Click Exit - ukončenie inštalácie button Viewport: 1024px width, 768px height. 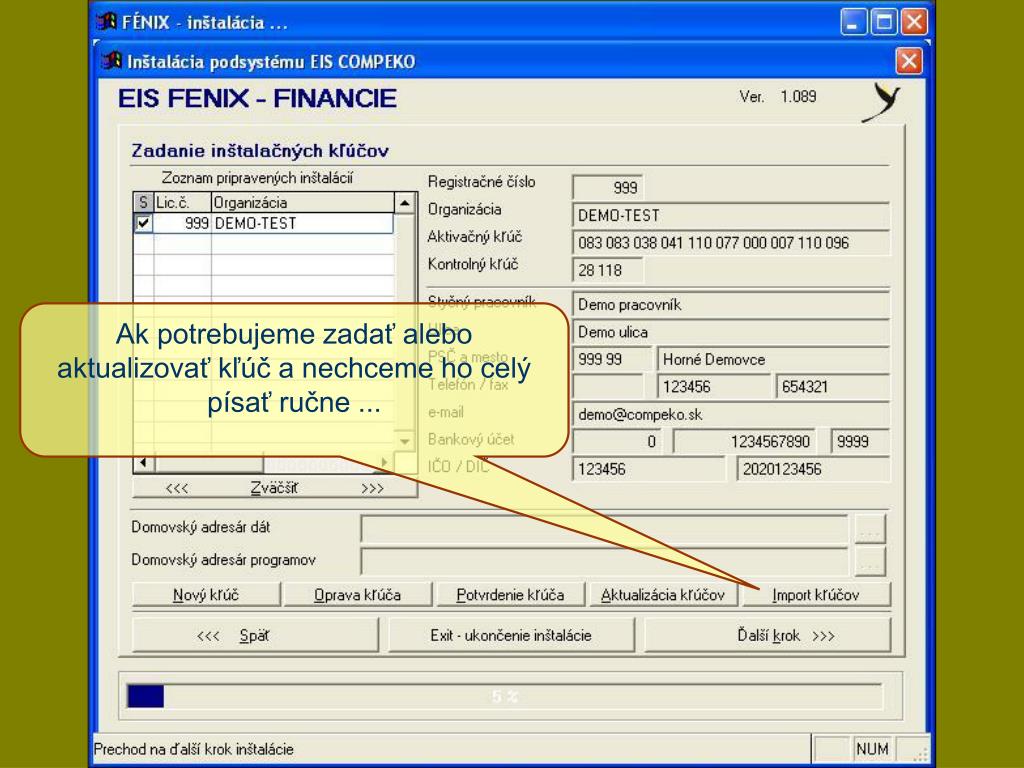(x=511, y=635)
